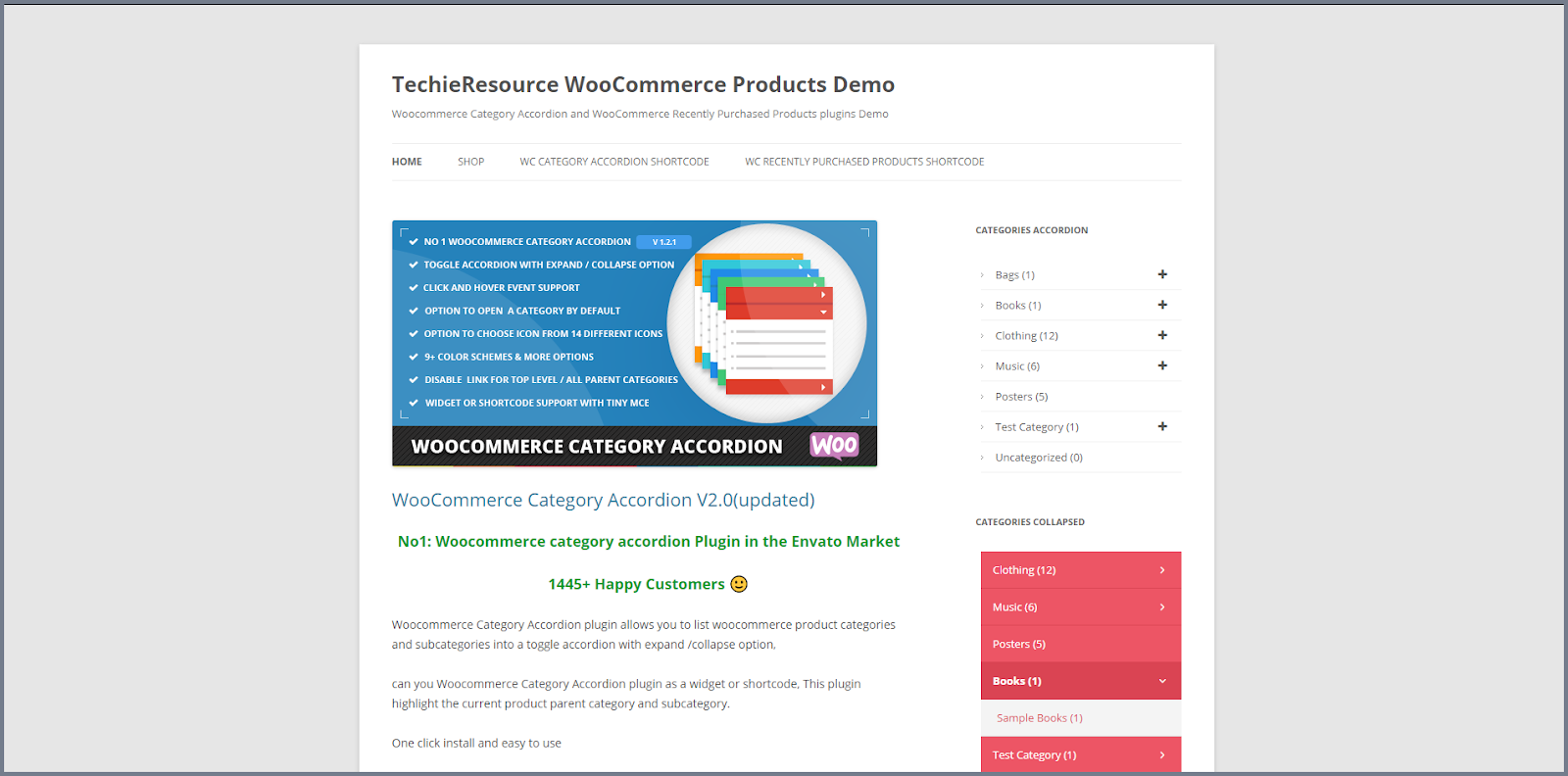Select red Music (6) category label
Image resolution: width=1568 pixels, height=776 pixels.
click(x=1014, y=607)
